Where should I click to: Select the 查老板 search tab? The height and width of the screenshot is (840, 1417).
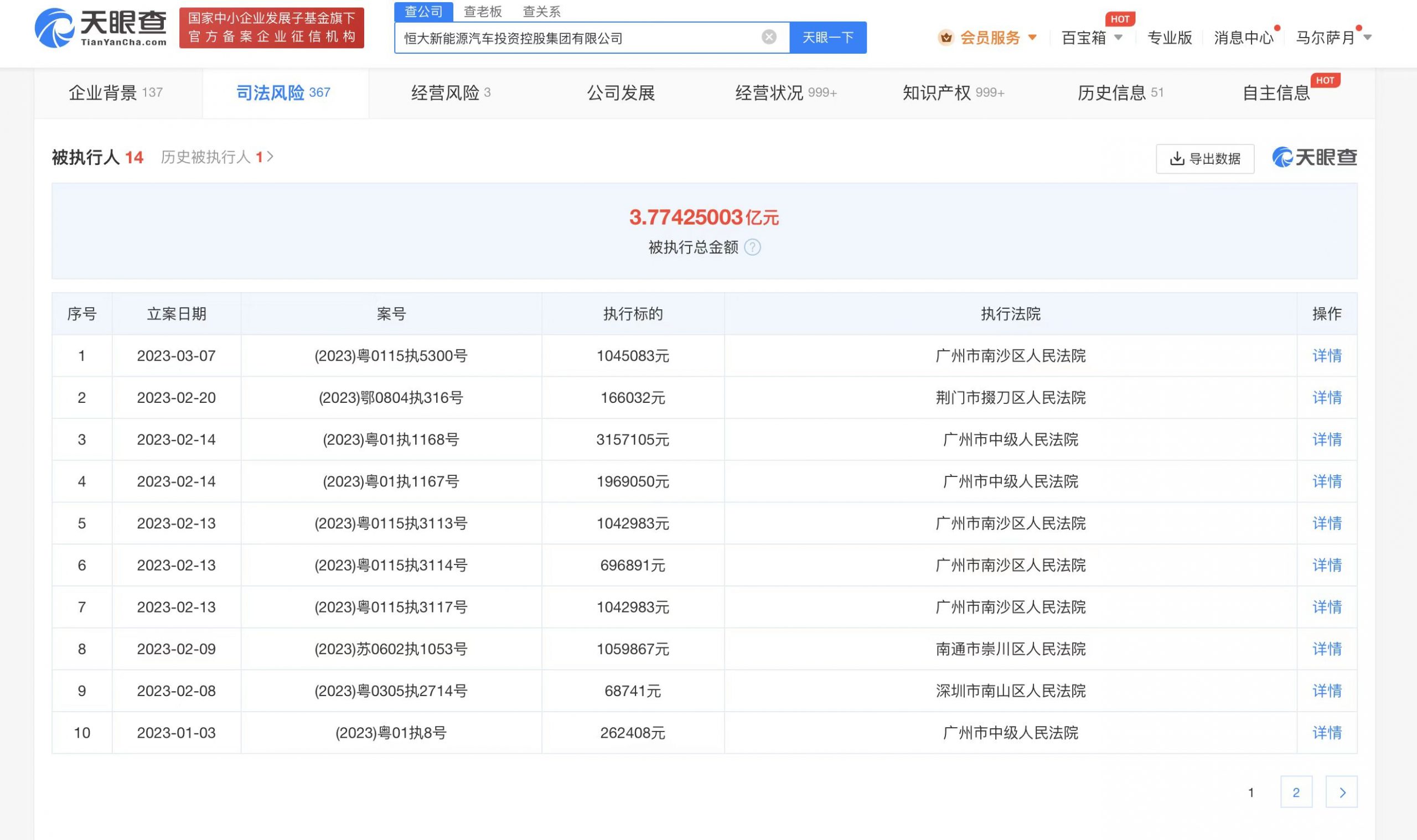(x=482, y=11)
